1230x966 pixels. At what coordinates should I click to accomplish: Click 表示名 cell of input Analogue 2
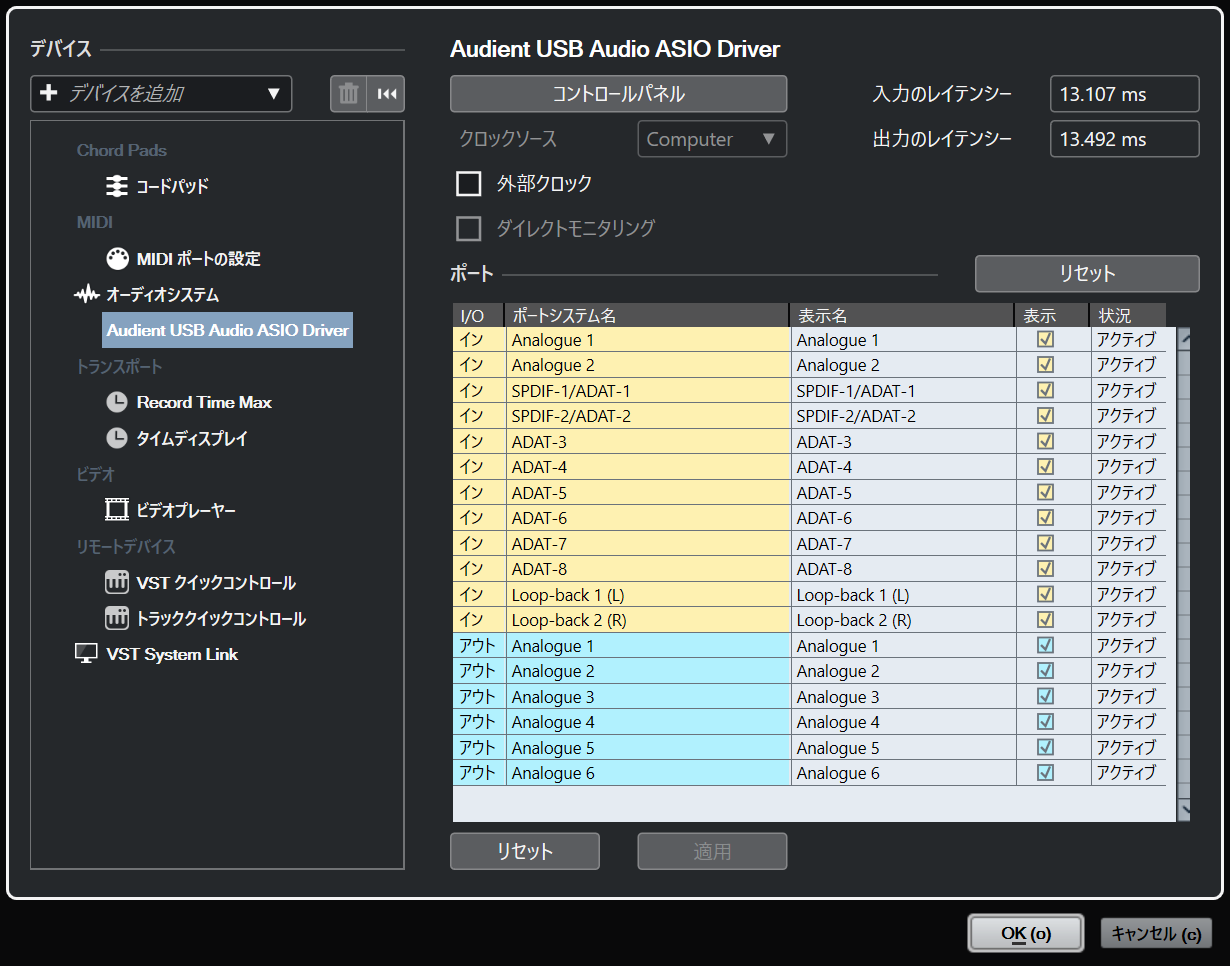902,365
